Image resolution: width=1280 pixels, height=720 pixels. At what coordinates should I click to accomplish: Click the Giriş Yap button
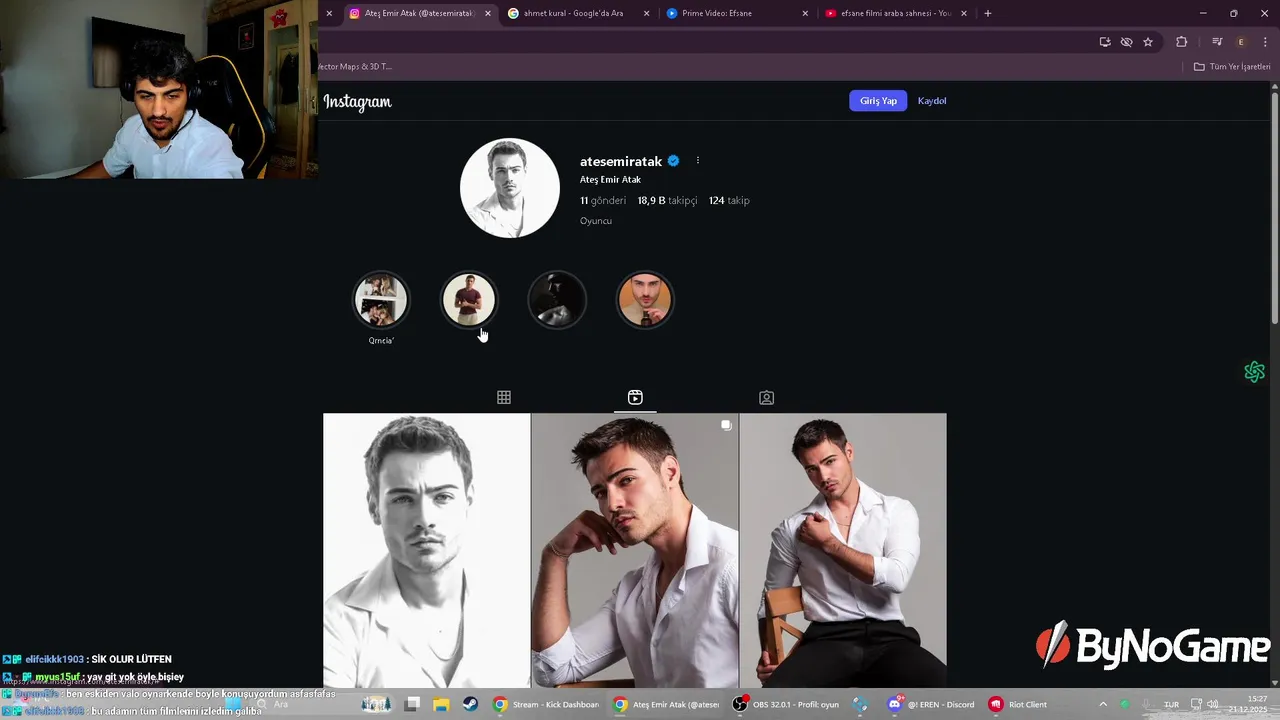878,101
